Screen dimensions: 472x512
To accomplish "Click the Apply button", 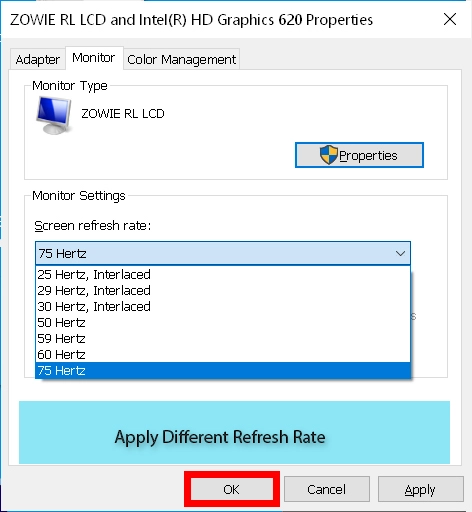I will click(421, 489).
